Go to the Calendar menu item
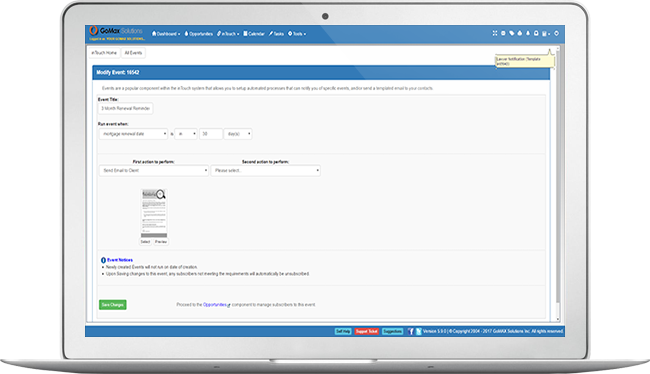 (254, 34)
